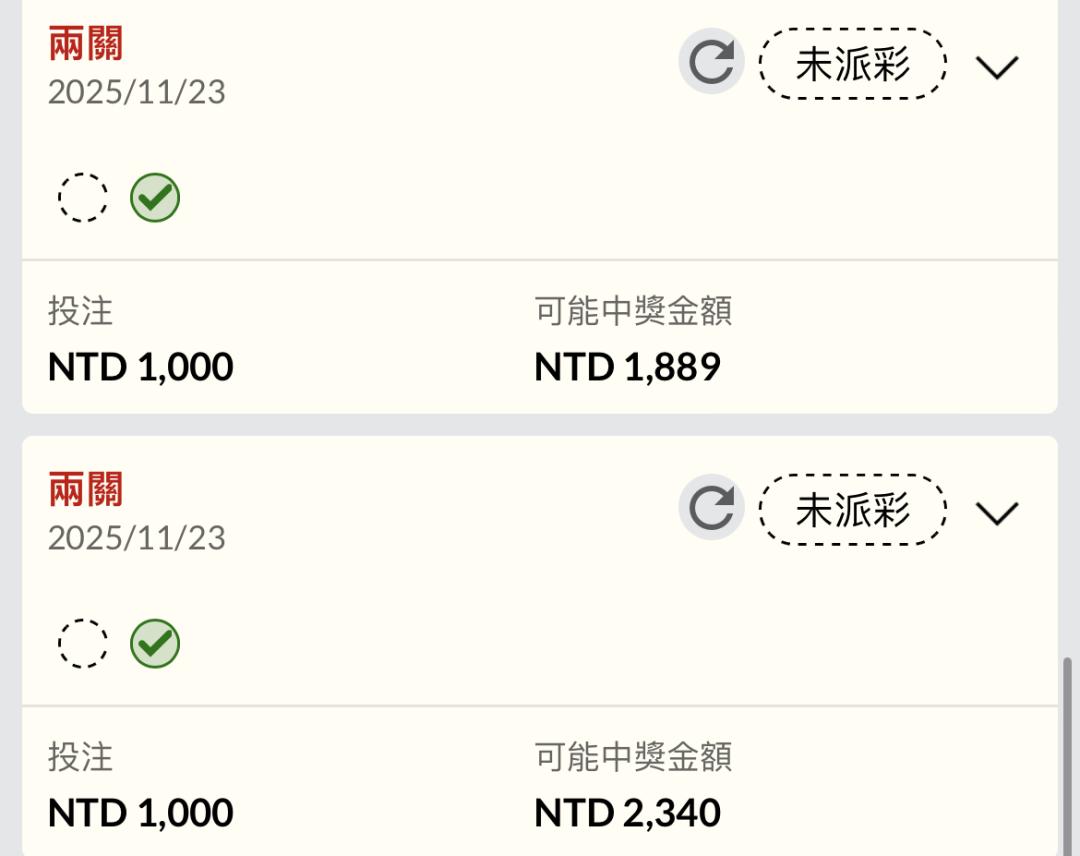
Task: Select the NTD 1,889 possible winnings amount
Action: point(627,367)
